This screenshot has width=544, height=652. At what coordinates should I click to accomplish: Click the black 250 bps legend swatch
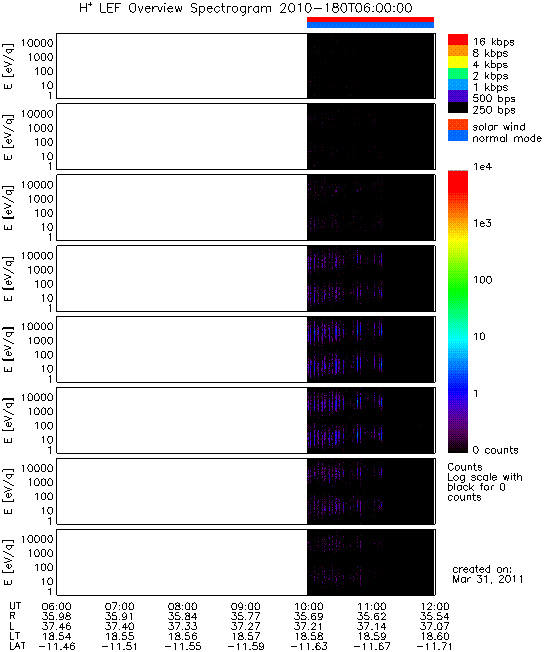click(x=458, y=107)
